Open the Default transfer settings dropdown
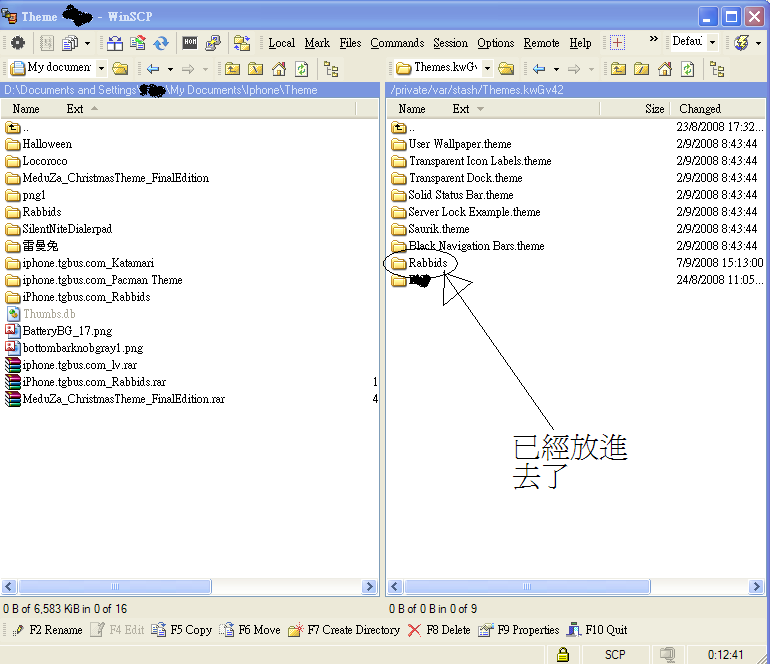 (713, 43)
